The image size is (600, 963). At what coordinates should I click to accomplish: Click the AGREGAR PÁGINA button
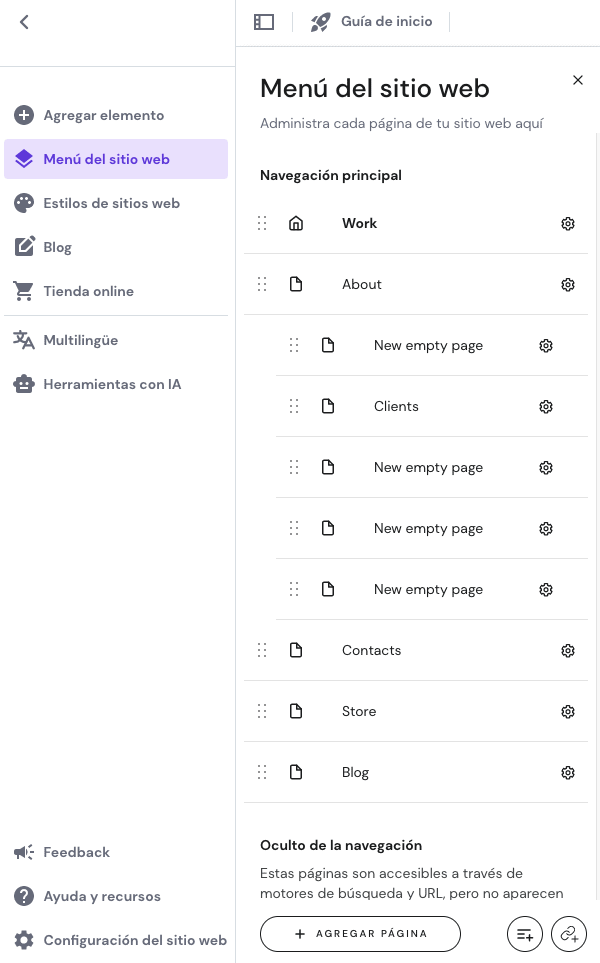(x=360, y=934)
